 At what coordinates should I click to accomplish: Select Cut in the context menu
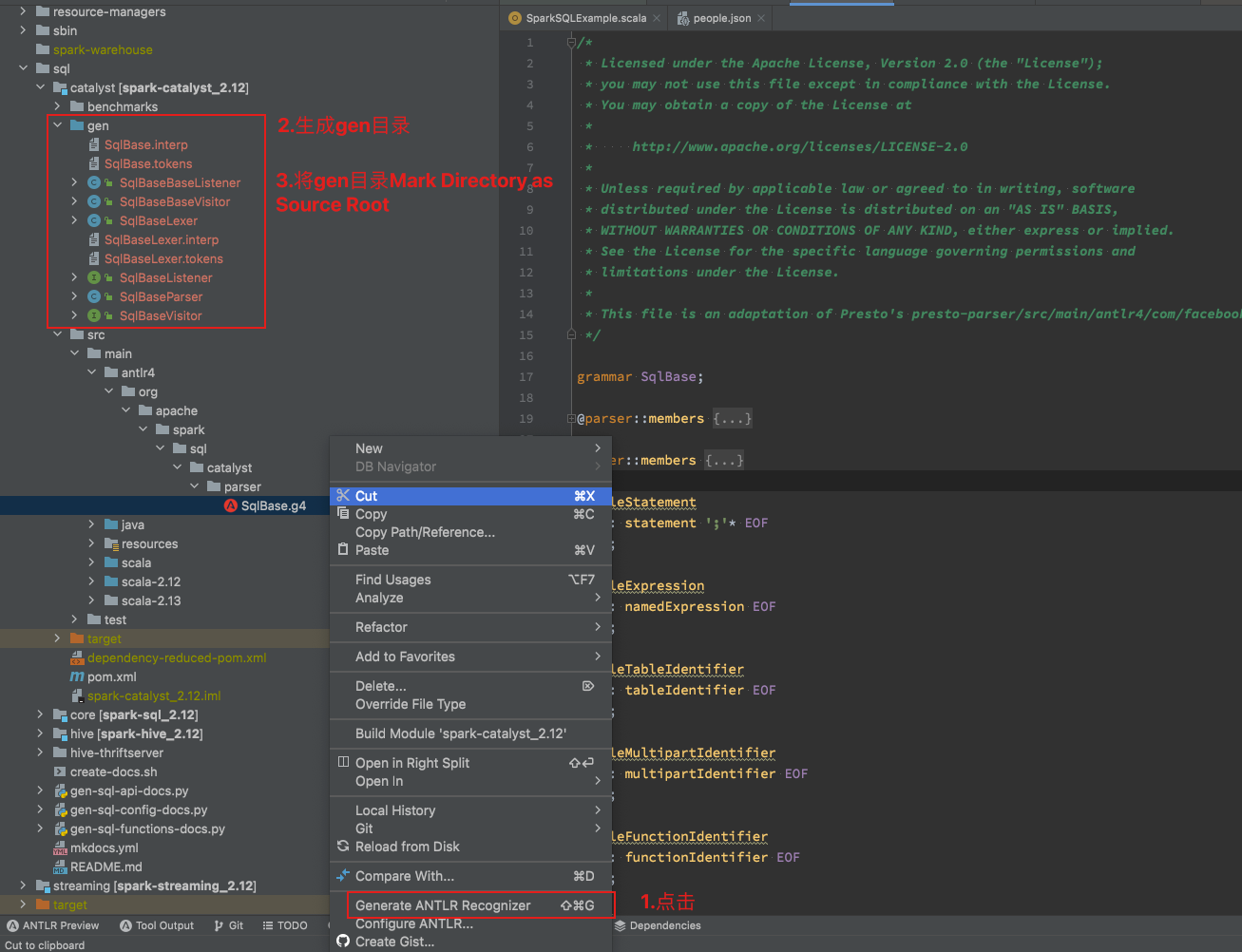tap(470, 496)
